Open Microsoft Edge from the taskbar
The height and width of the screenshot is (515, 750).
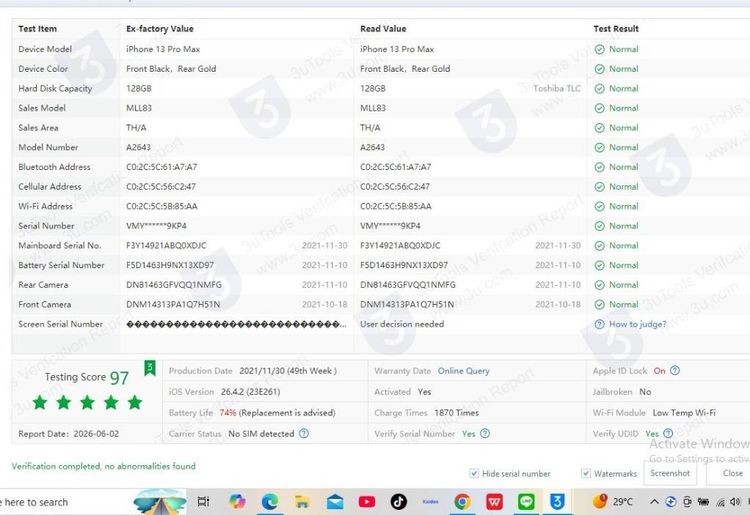point(270,502)
